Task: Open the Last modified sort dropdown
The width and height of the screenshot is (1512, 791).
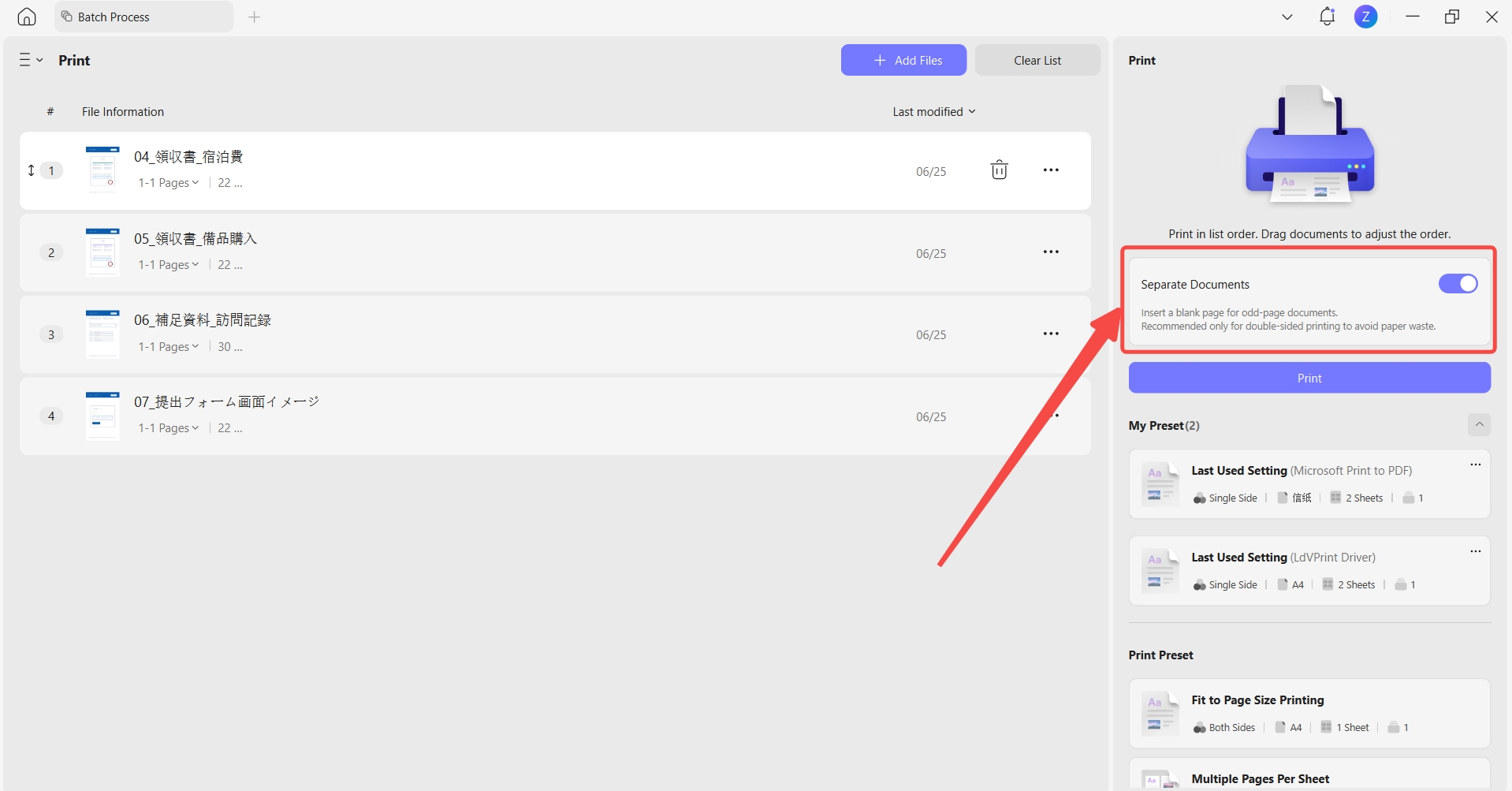Action: [934, 111]
